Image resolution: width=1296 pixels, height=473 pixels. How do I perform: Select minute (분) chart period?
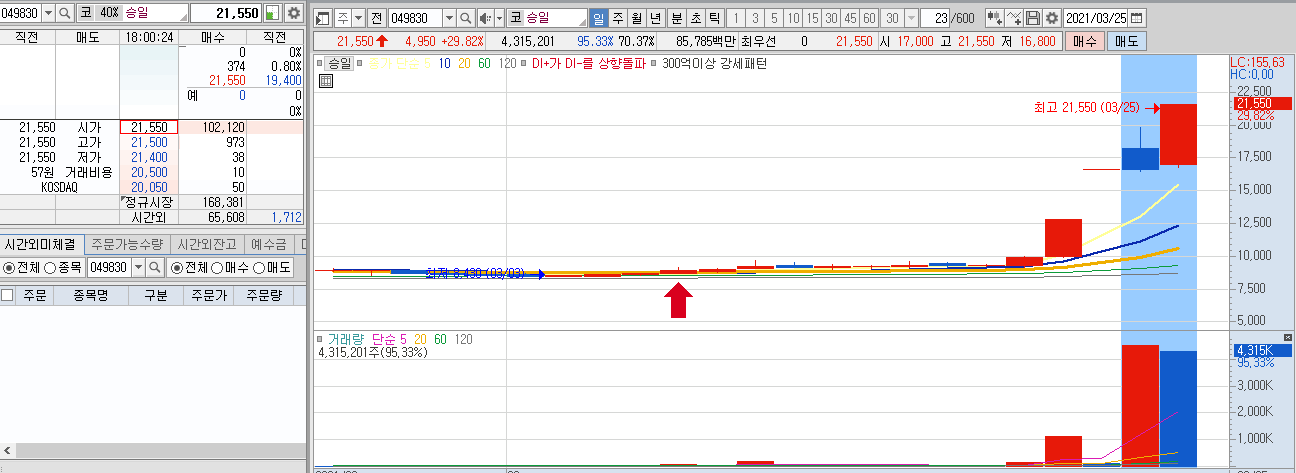[676, 18]
